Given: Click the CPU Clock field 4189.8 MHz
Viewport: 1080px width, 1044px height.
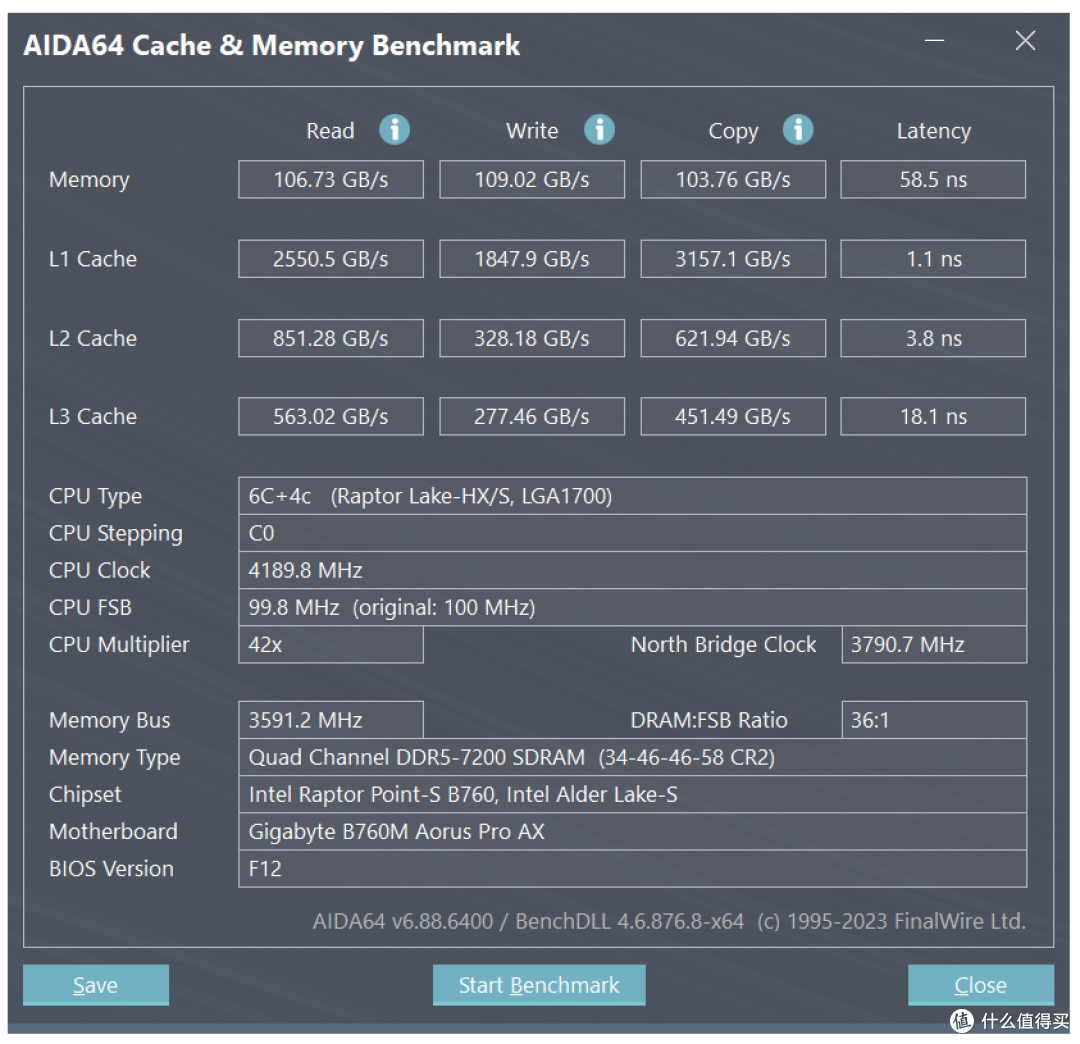Looking at the screenshot, I should tap(632, 570).
